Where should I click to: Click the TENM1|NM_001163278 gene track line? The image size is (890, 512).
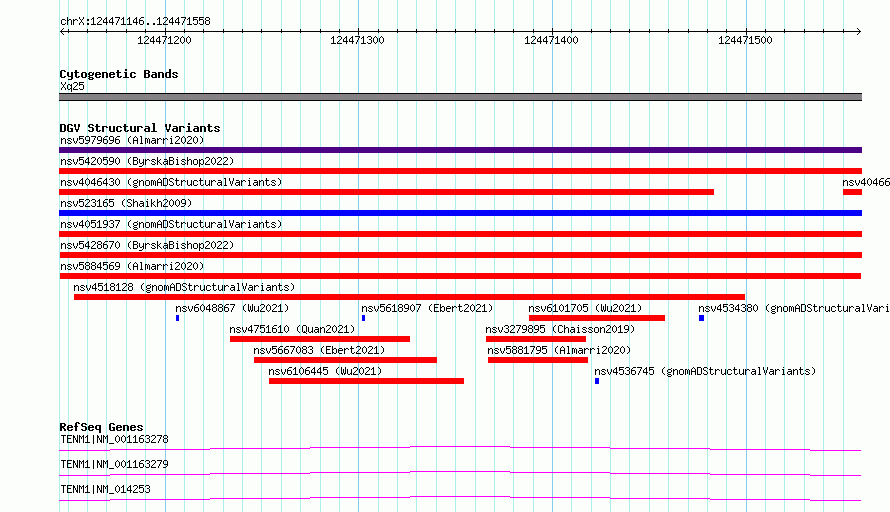click(x=460, y=448)
